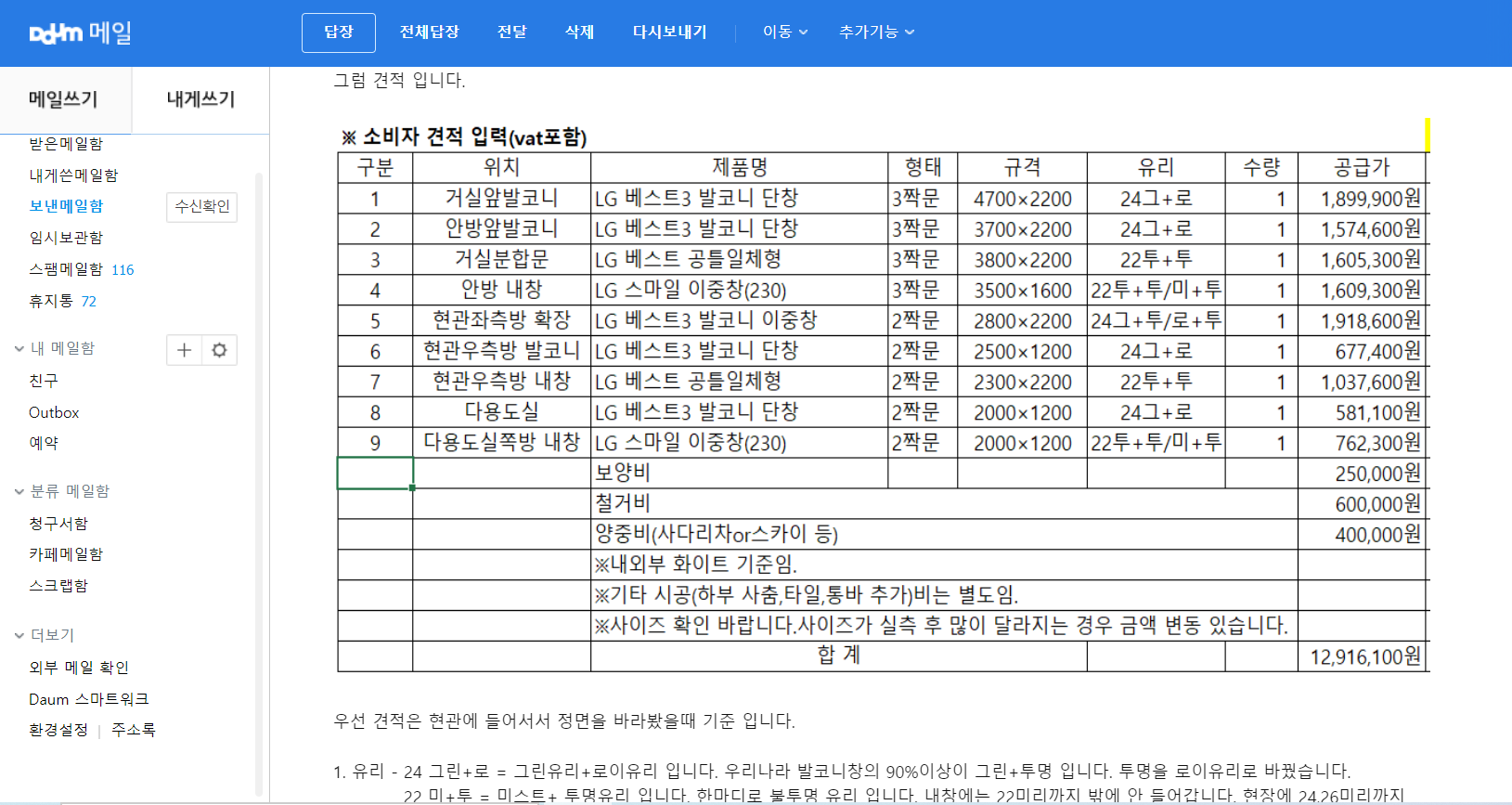Screen dimensions: 1512x805
Task: Click 수신확인 read receipt button
Action: pos(202,207)
